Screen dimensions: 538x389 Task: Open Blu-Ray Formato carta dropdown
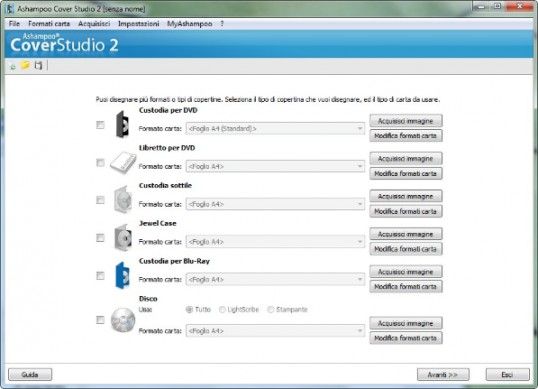[275, 280]
